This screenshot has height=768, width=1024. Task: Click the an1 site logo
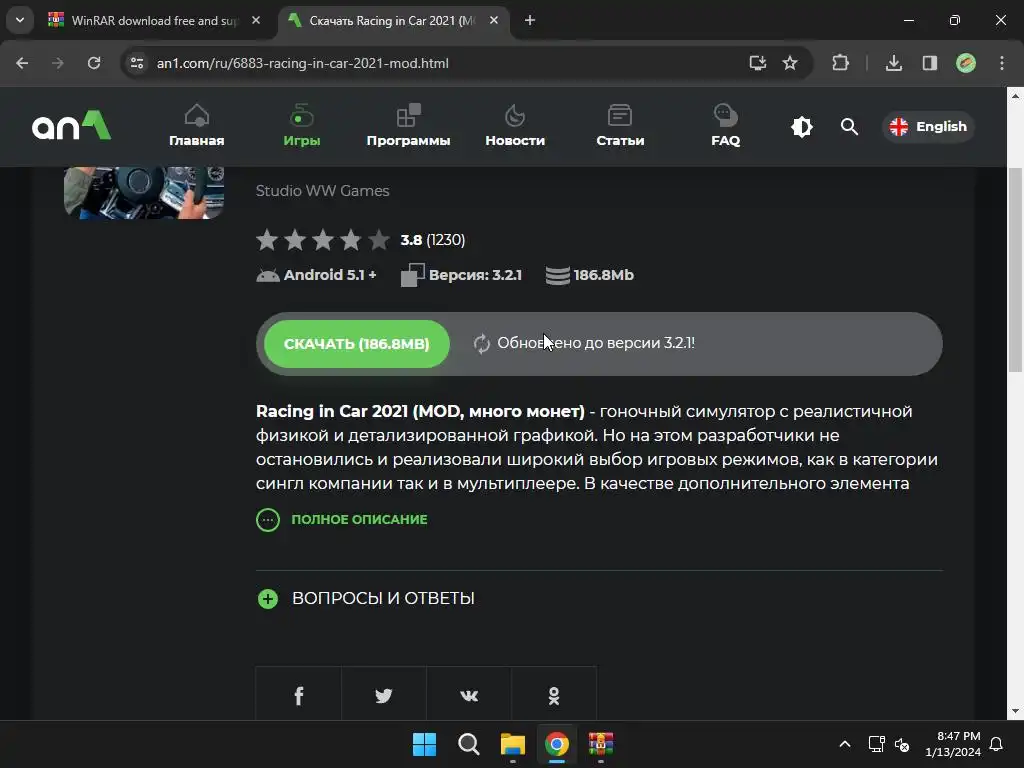click(72, 125)
